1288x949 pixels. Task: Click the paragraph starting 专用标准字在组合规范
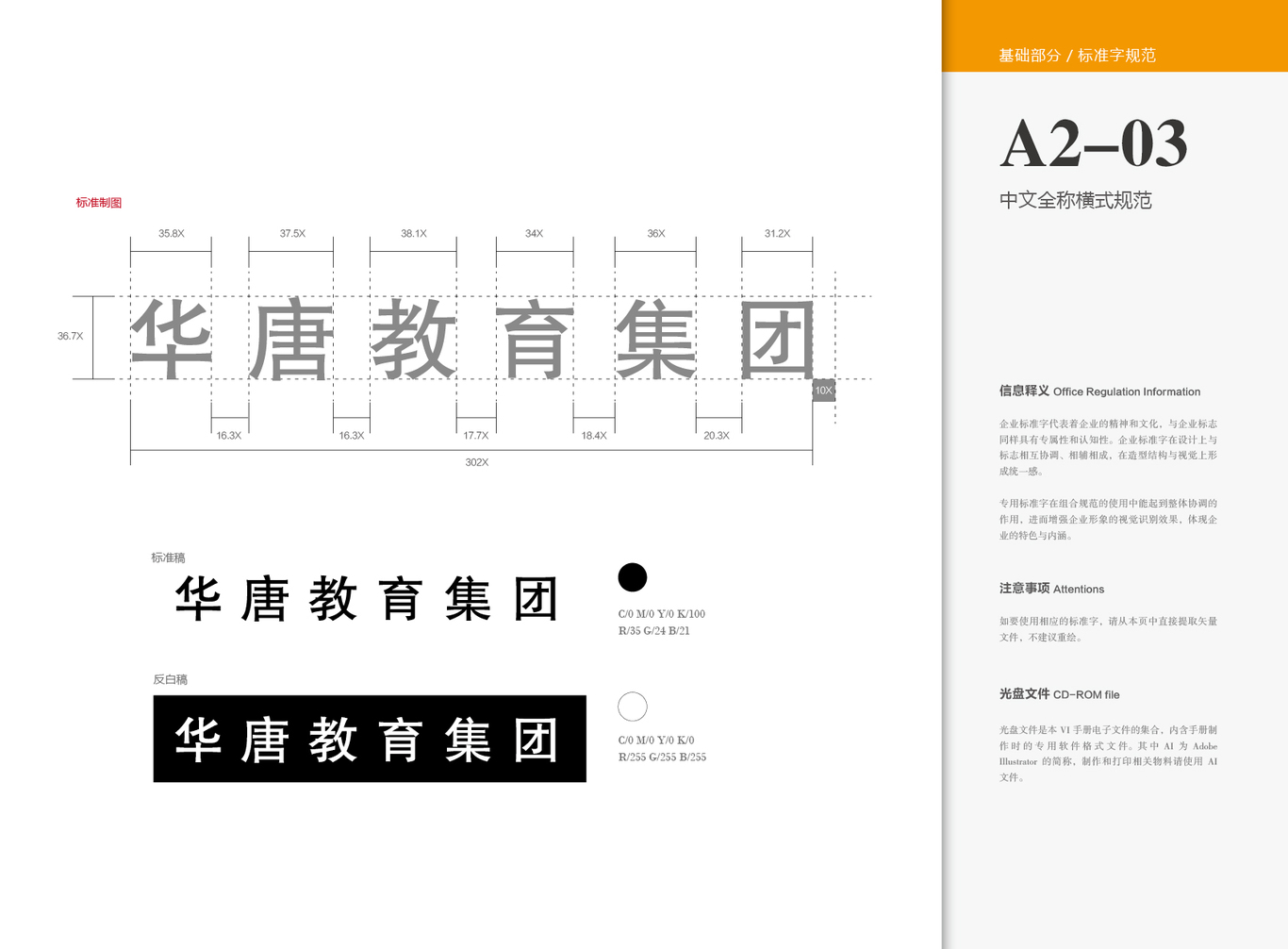(1108, 520)
